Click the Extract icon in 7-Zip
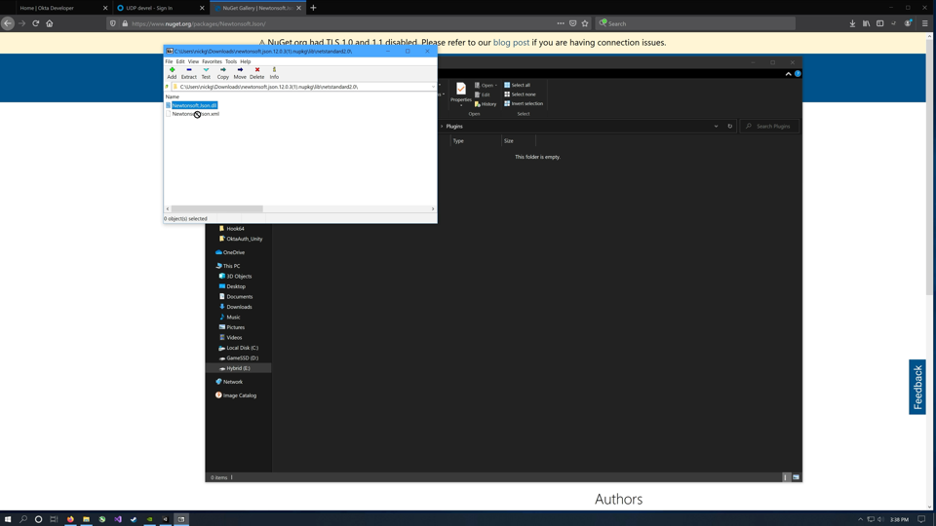The height and width of the screenshot is (526, 936). [189, 72]
